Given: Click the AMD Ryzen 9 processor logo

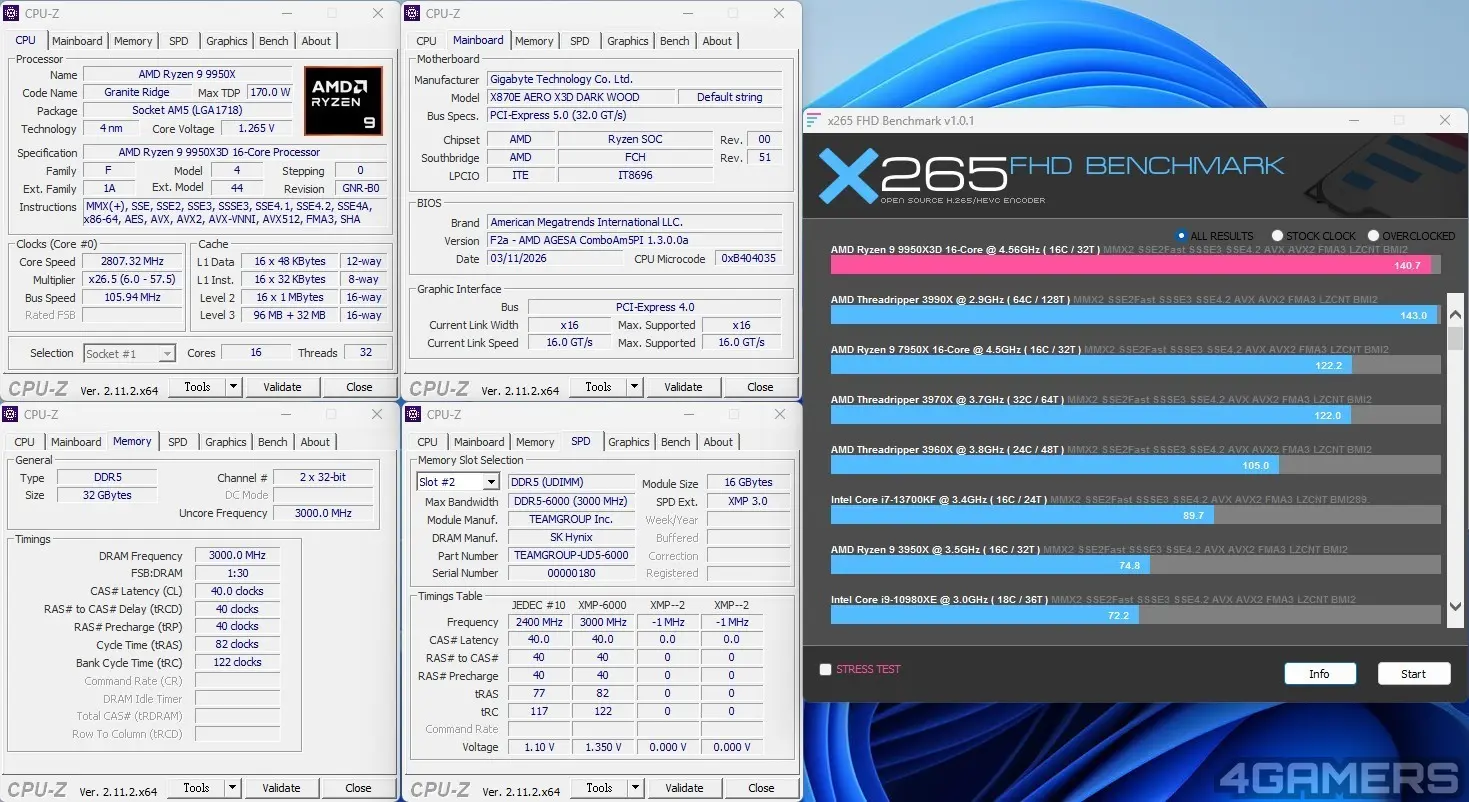Looking at the screenshot, I should (344, 101).
